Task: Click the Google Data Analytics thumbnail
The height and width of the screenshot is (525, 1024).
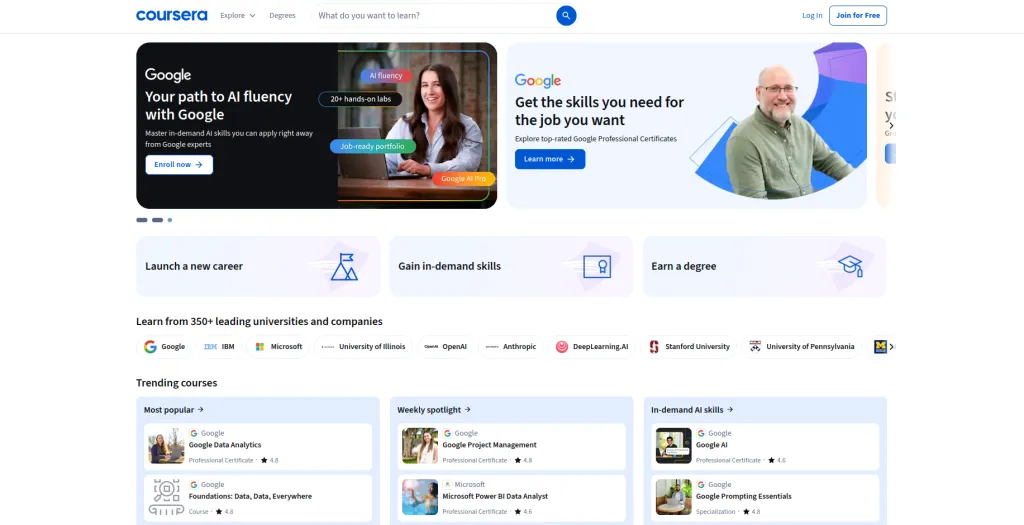Action: [166, 446]
